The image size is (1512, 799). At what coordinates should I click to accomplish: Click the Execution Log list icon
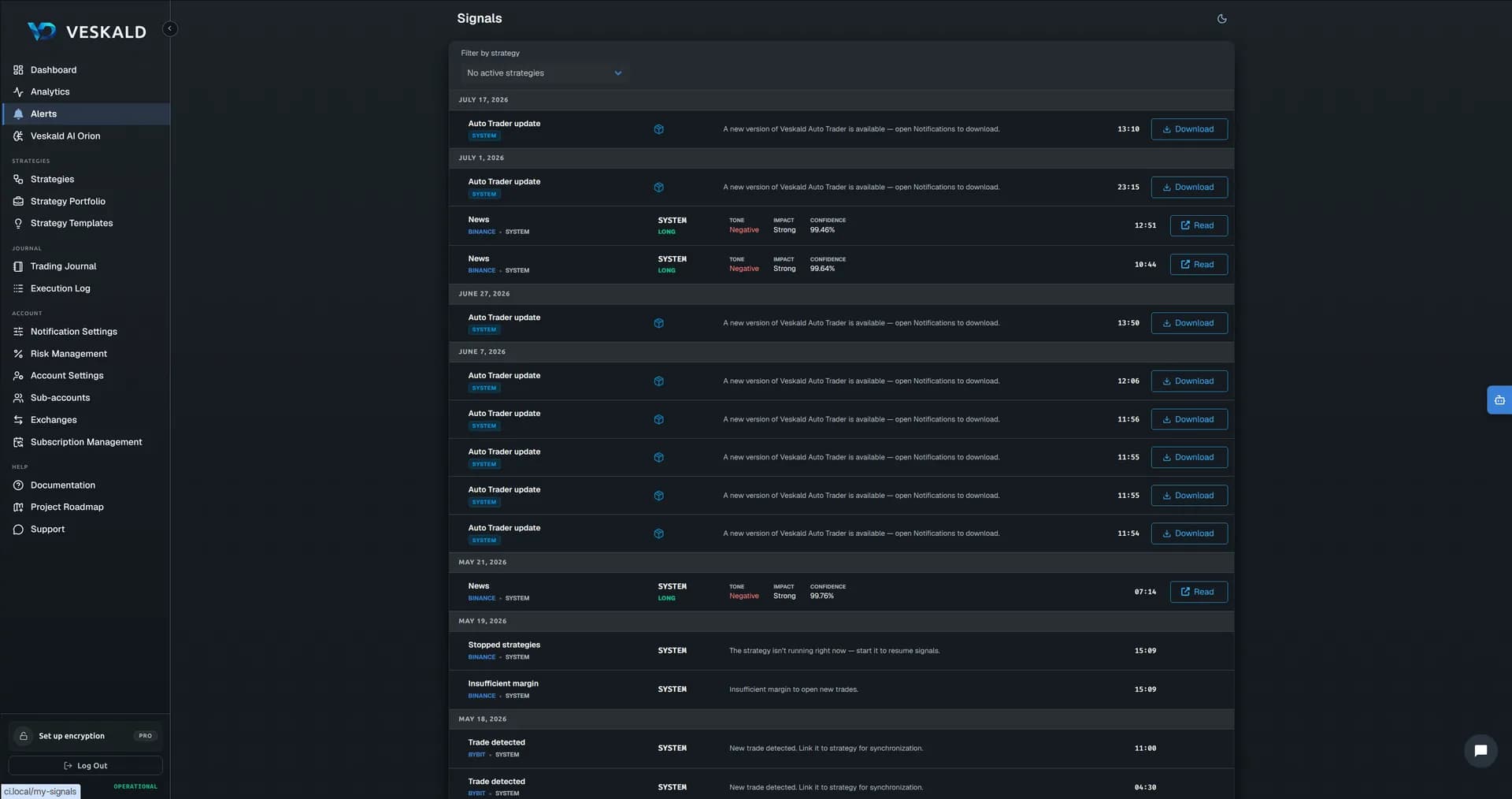click(18, 288)
